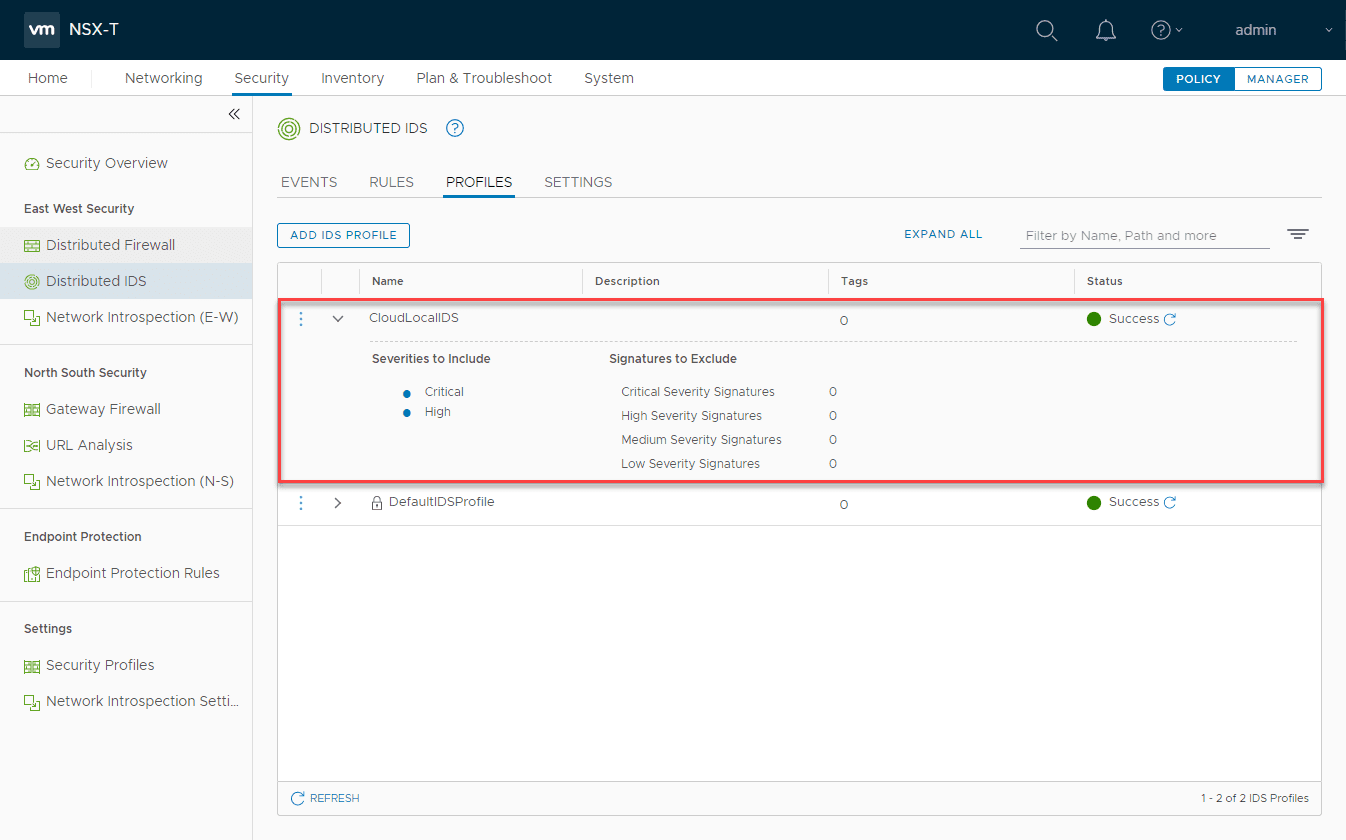Click the Network Introspection (N-S) icon
This screenshot has width=1346, height=840.
pos(32,482)
